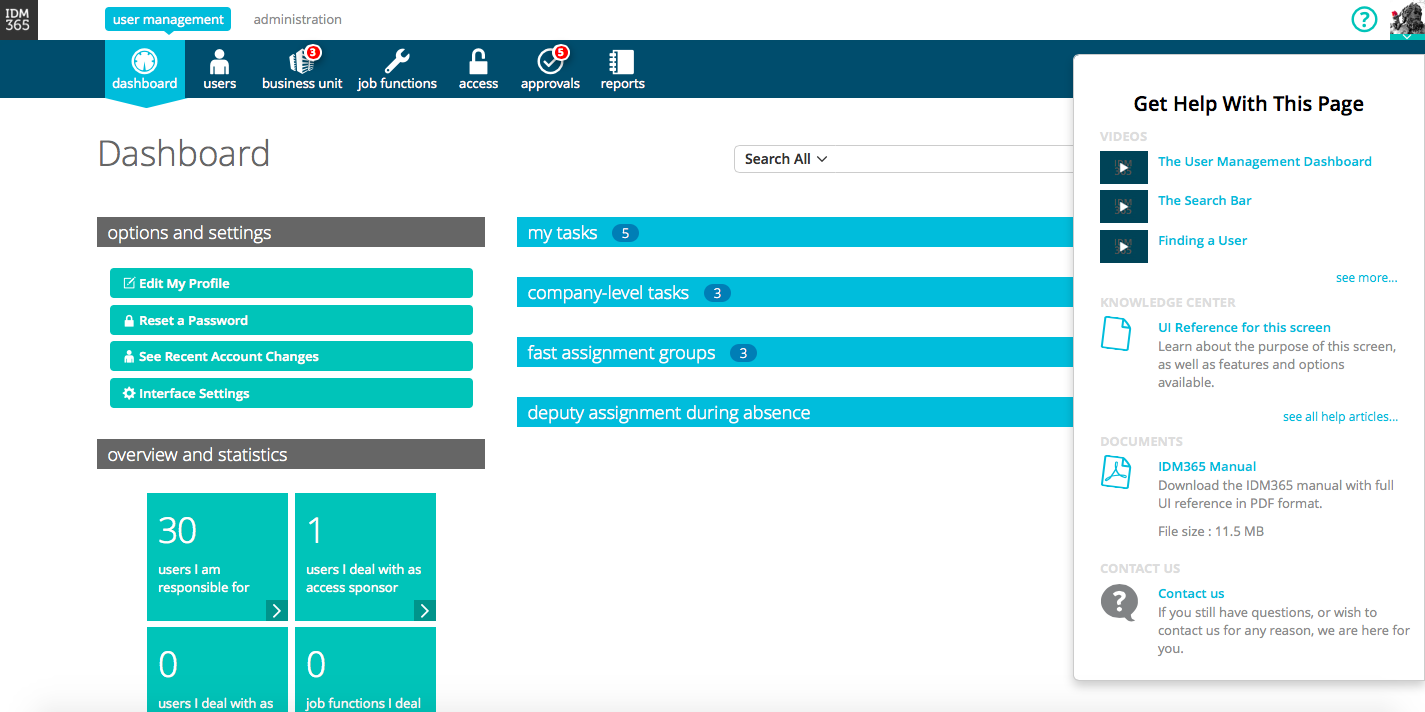
Task: Click fast assignment groups badge 3
Action: pos(743,353)
